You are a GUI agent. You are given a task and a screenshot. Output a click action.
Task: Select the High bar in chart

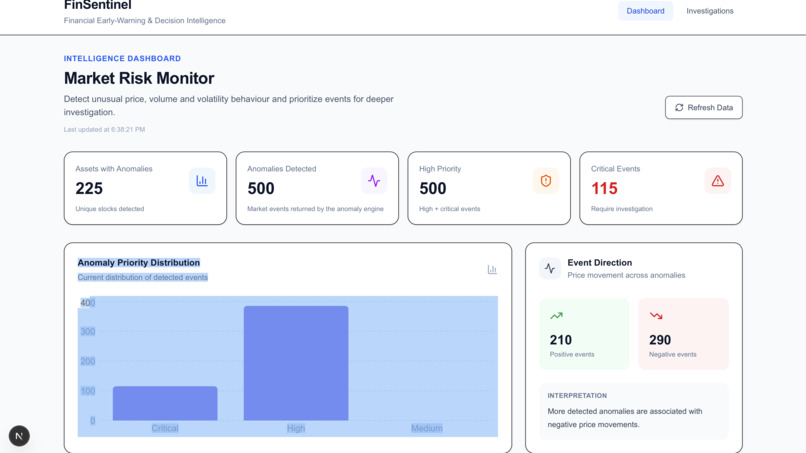coord(296,363)
